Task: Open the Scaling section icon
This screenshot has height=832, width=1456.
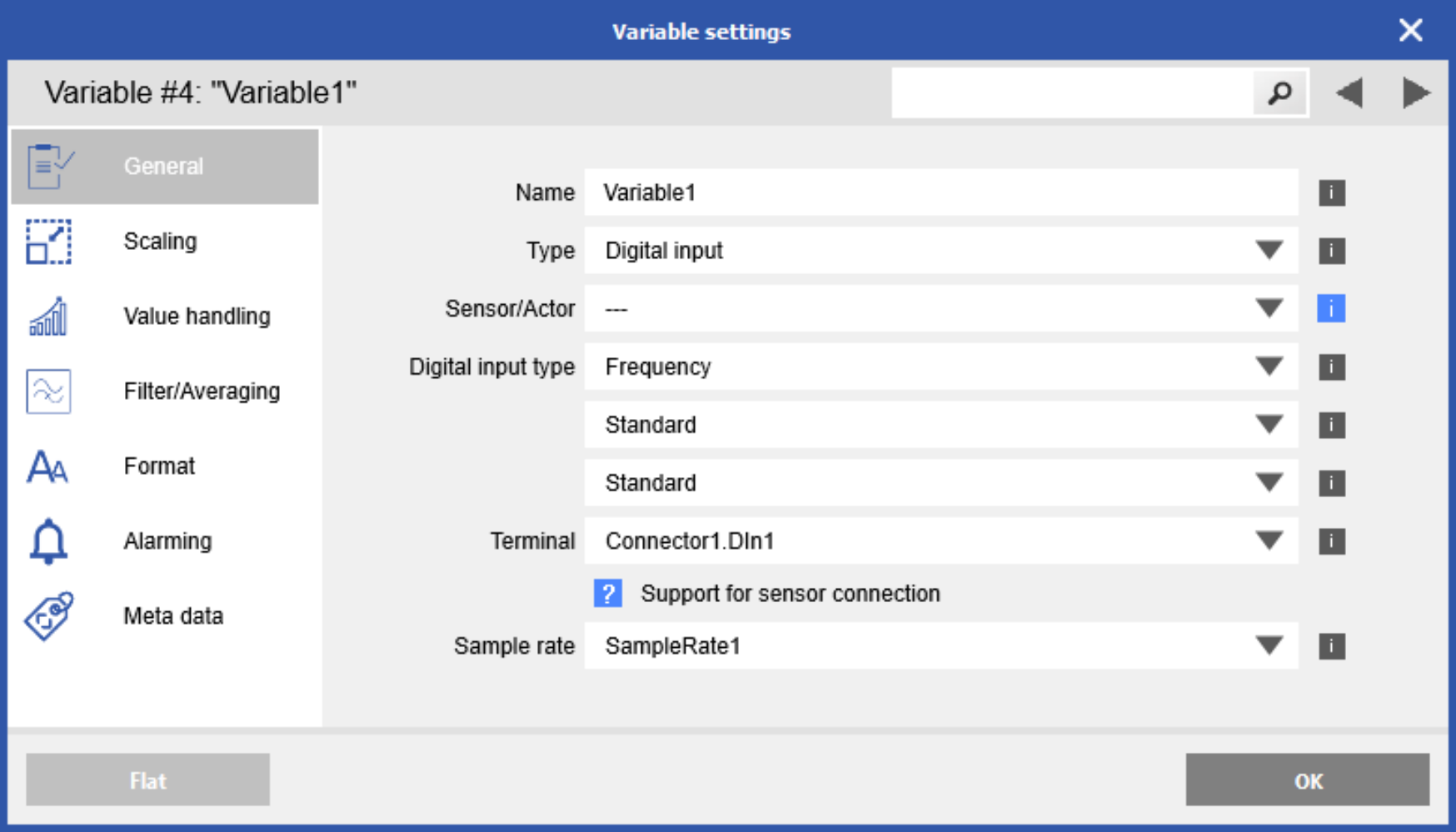Action: click(47, 241)
